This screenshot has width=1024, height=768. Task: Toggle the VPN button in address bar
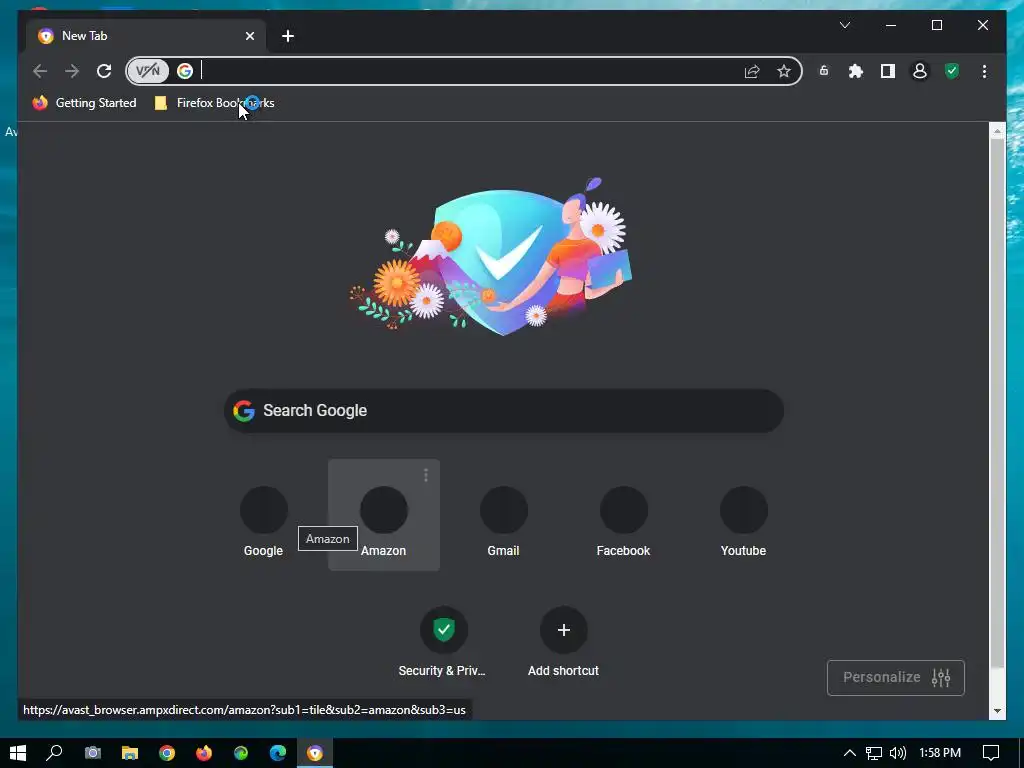[148, 71]
